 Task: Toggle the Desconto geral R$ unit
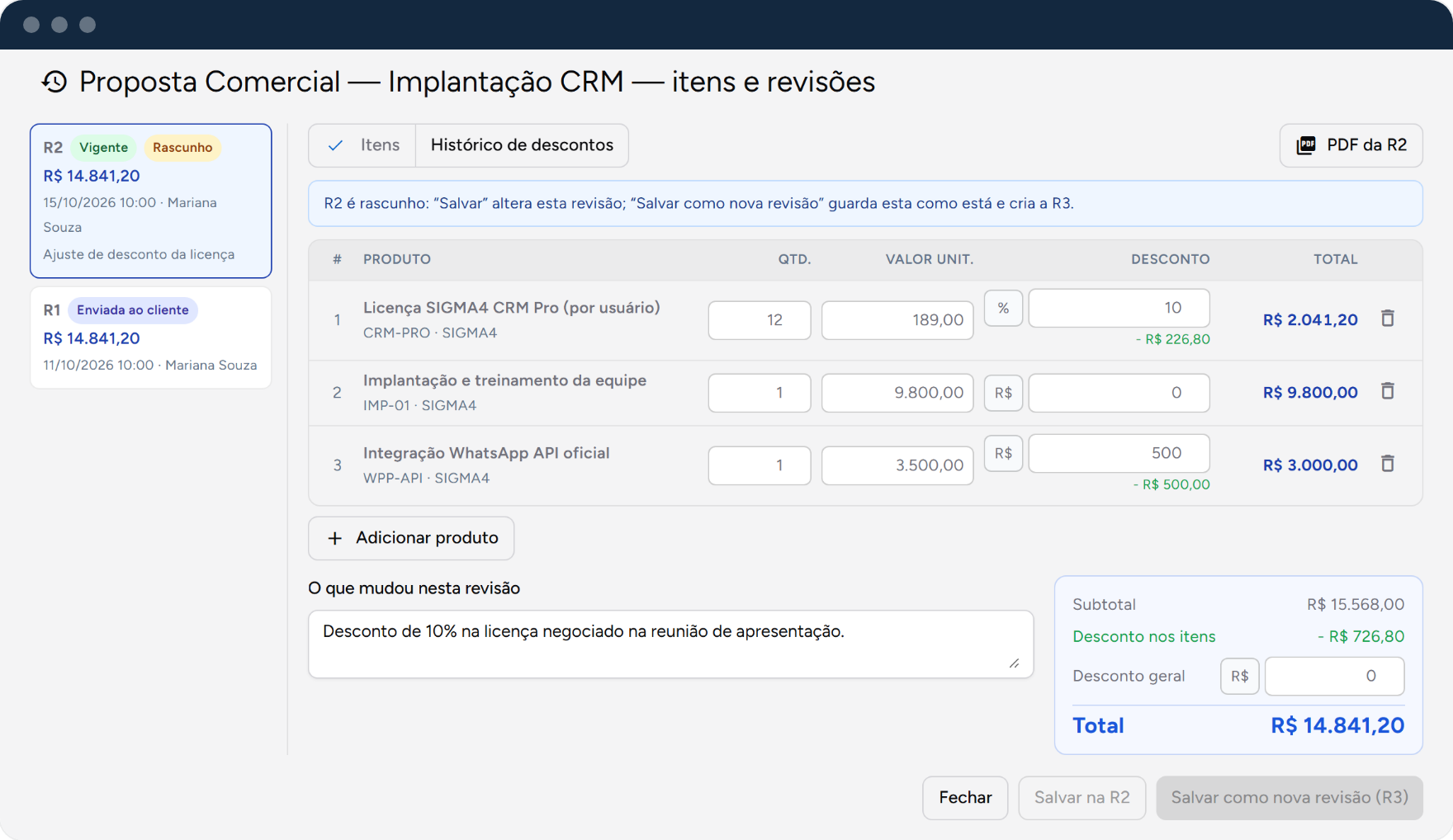pyautogui.click(x=1240, y=676)
